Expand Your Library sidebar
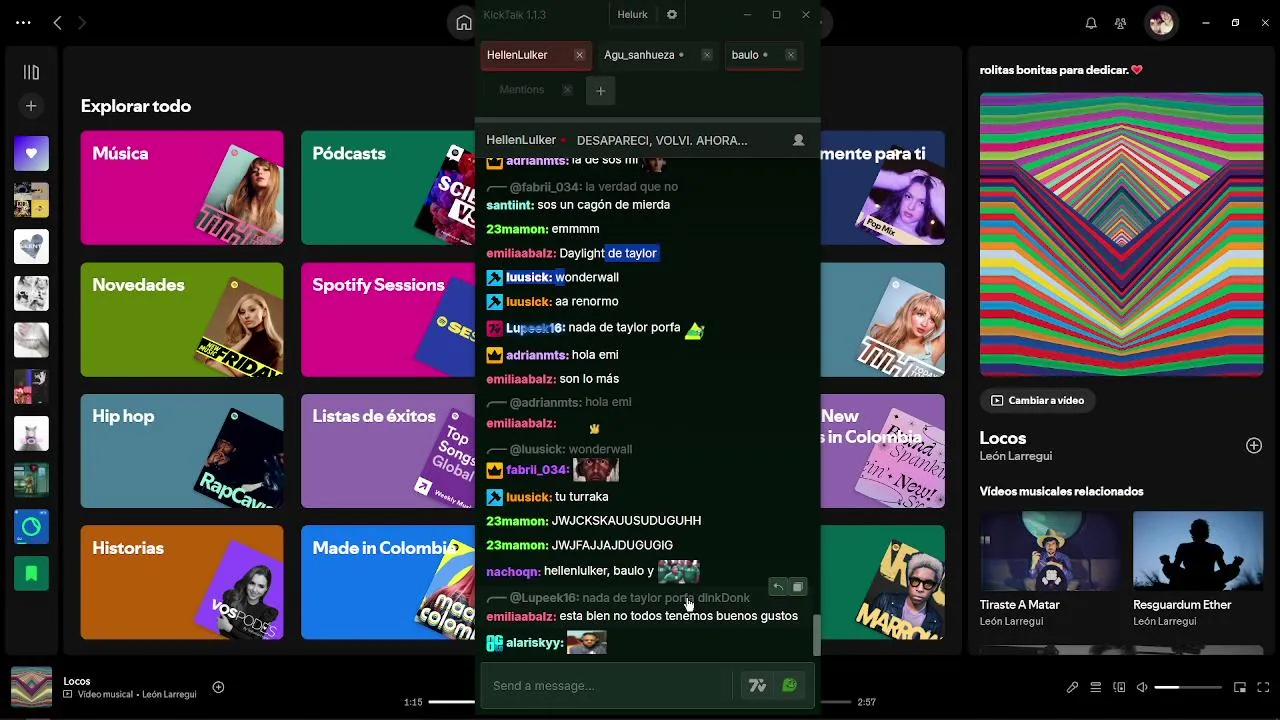 (31, 72)
